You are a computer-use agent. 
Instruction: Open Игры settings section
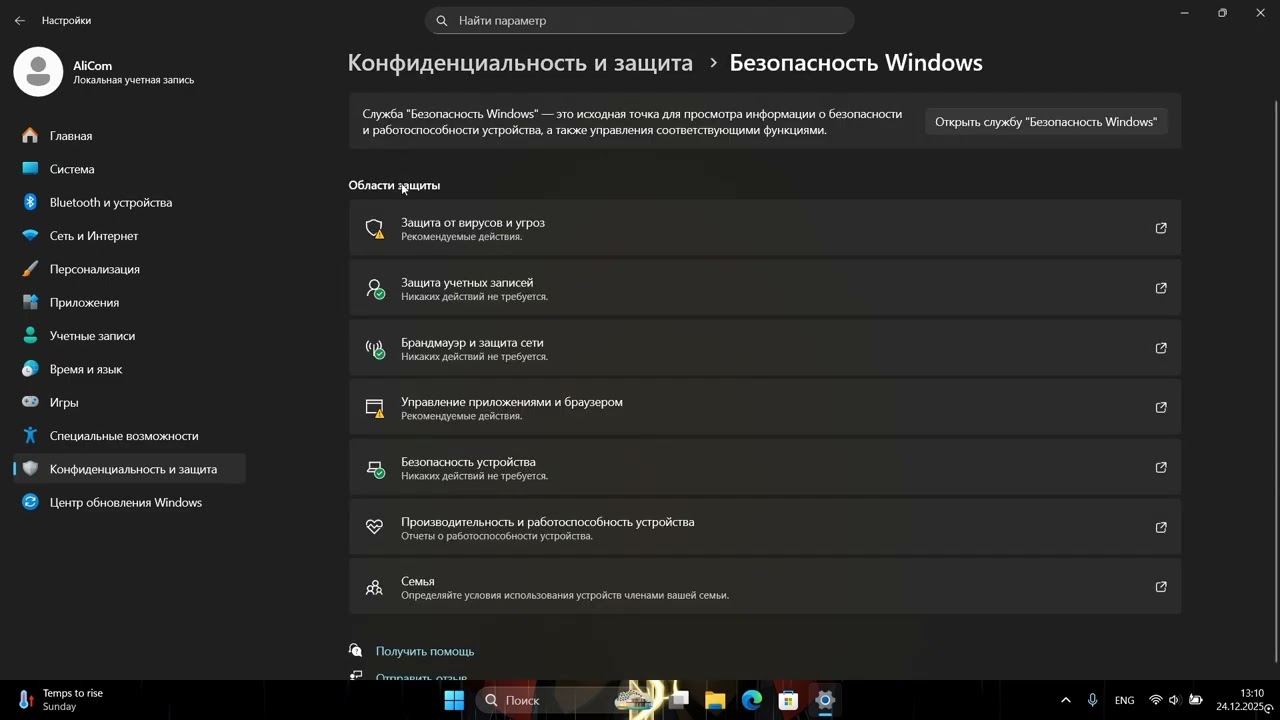129,402
